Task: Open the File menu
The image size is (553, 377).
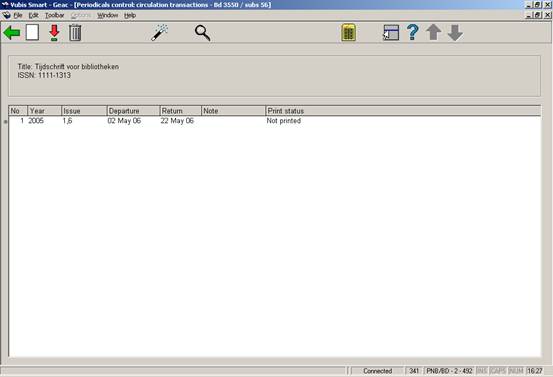Action: pyautogui.click(x=18, y=16)
